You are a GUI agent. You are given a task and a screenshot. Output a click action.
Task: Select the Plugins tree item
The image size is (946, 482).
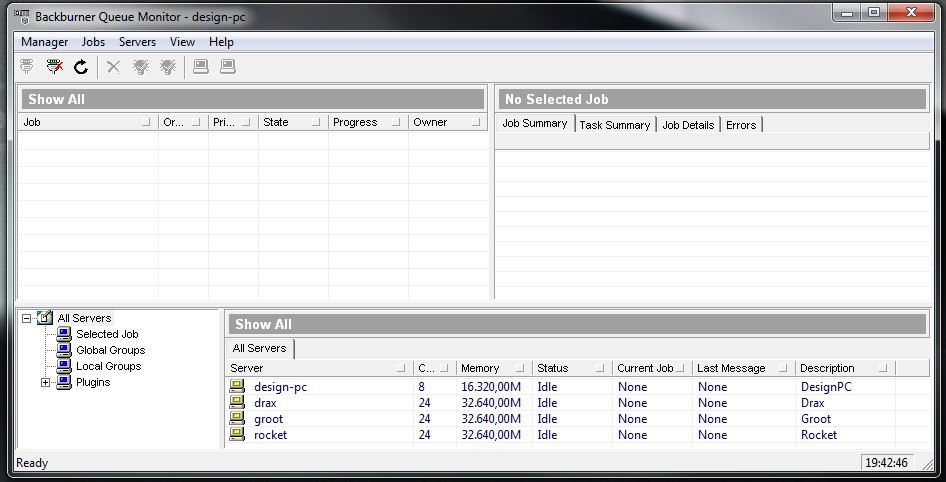[93, 382]
